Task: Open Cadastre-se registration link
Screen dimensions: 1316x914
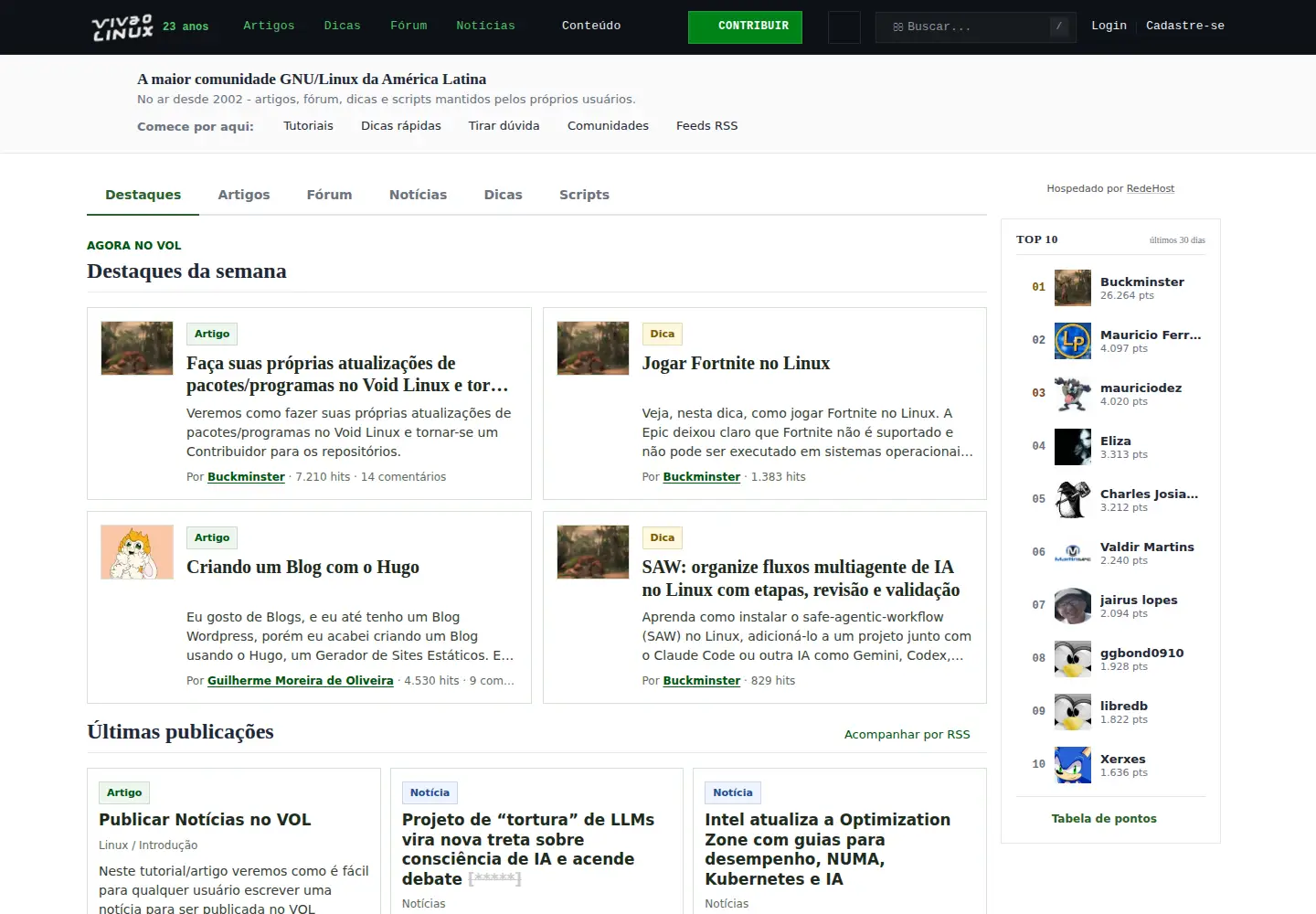Action: point(1185,26)
